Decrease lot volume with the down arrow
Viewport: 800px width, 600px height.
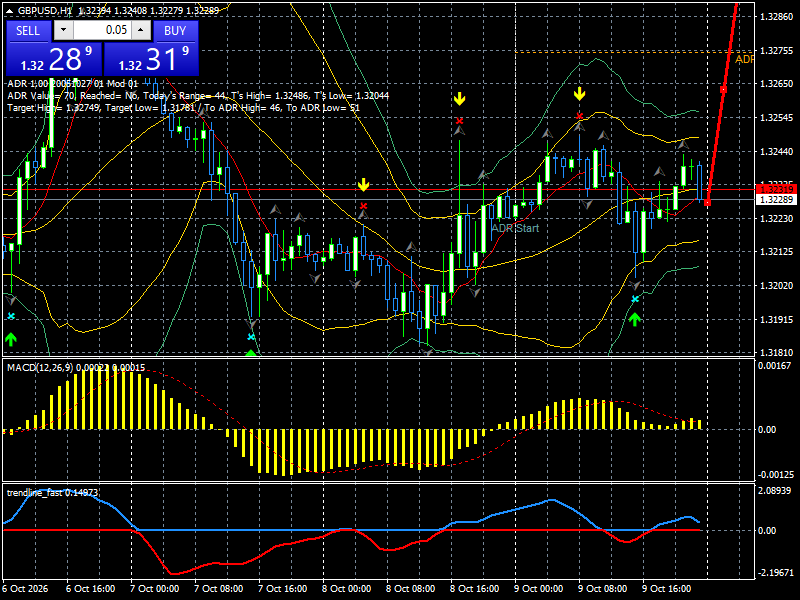coord(63,30)
